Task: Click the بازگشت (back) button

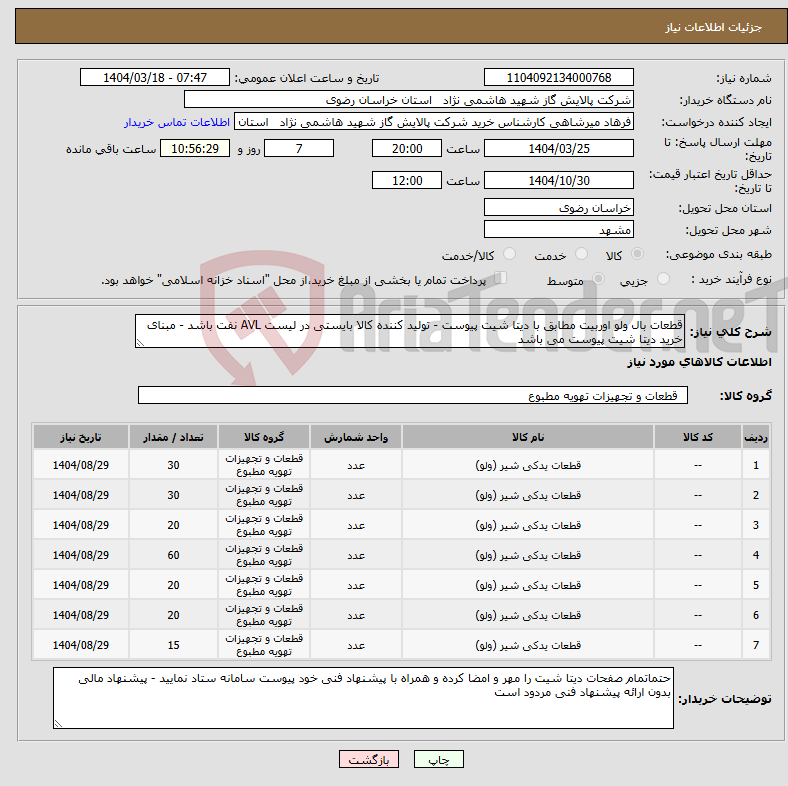Action: [x=369, y=759]
